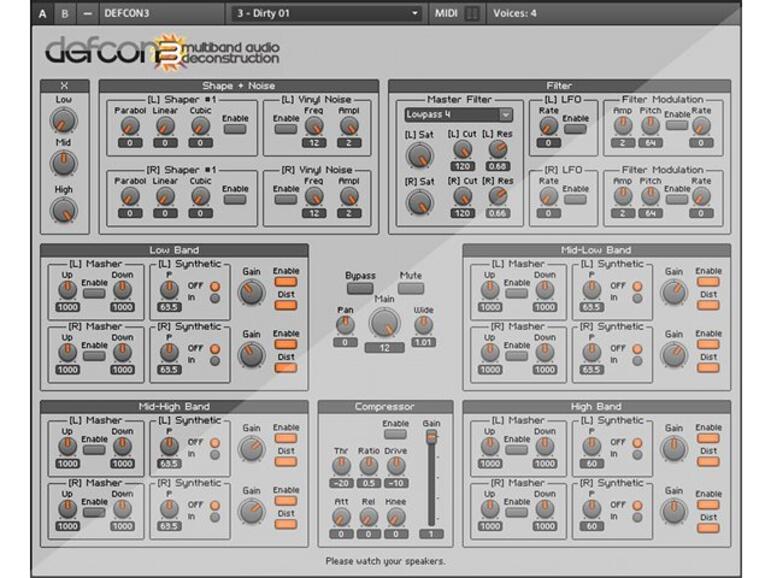The width and height of the screenshot is (770, 578).
Task: Enable the [L] LFO
Action: [575, 129]
